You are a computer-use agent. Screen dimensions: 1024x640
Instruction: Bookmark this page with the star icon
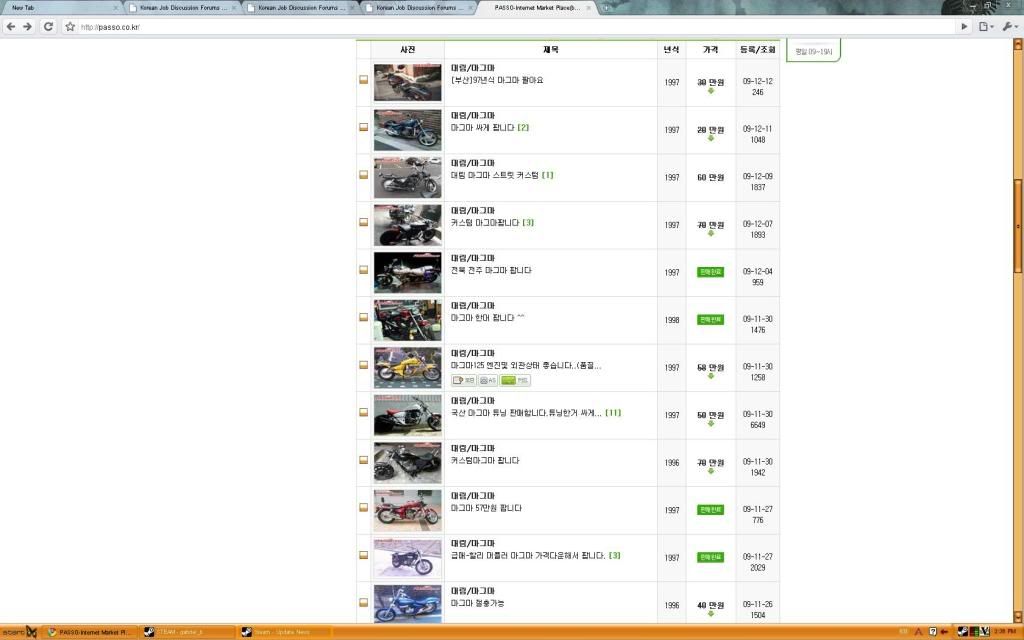[70, 27]
